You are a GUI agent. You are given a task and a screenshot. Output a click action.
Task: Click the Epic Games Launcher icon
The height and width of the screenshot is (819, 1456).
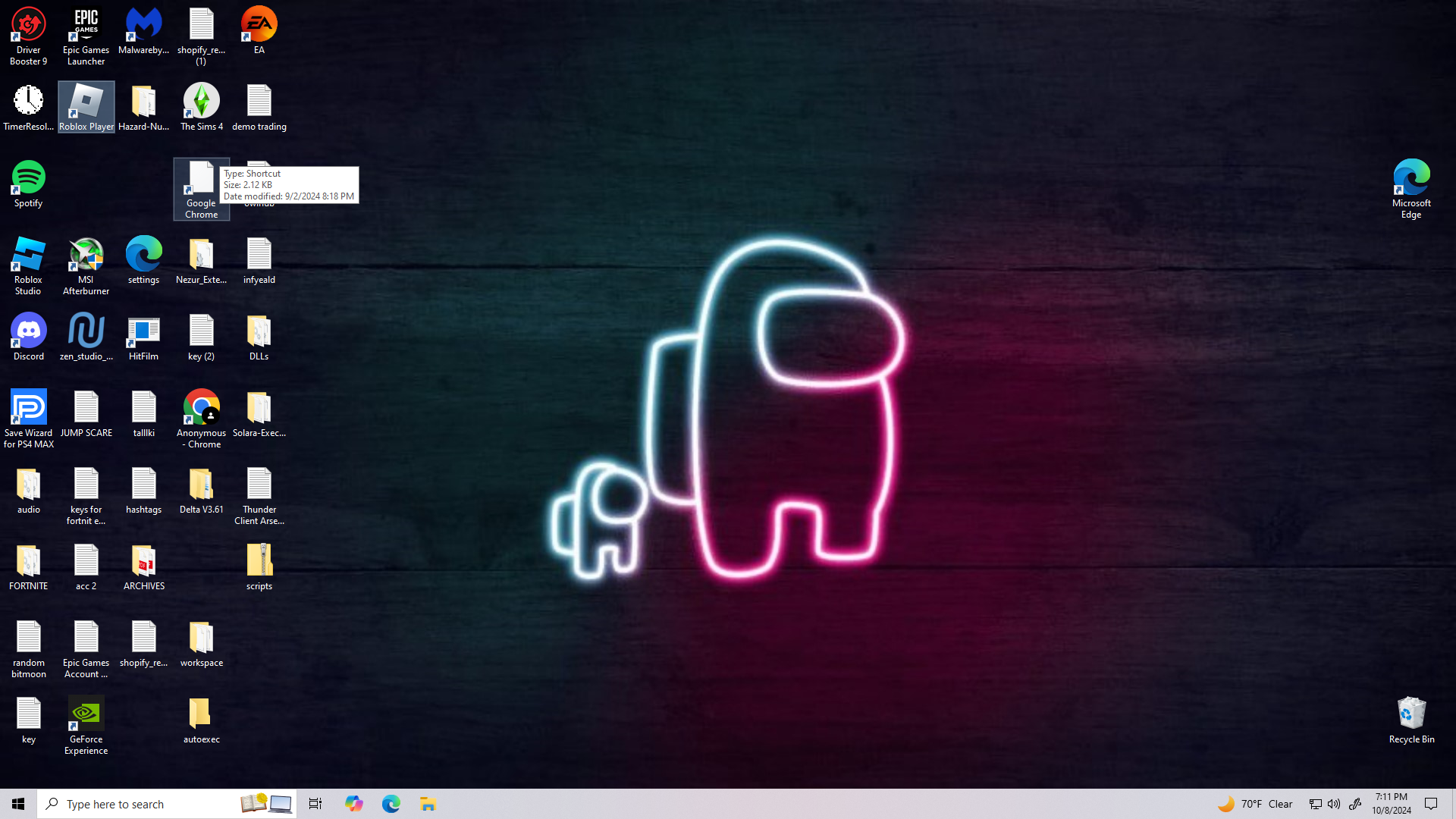(x=86, y=26)
